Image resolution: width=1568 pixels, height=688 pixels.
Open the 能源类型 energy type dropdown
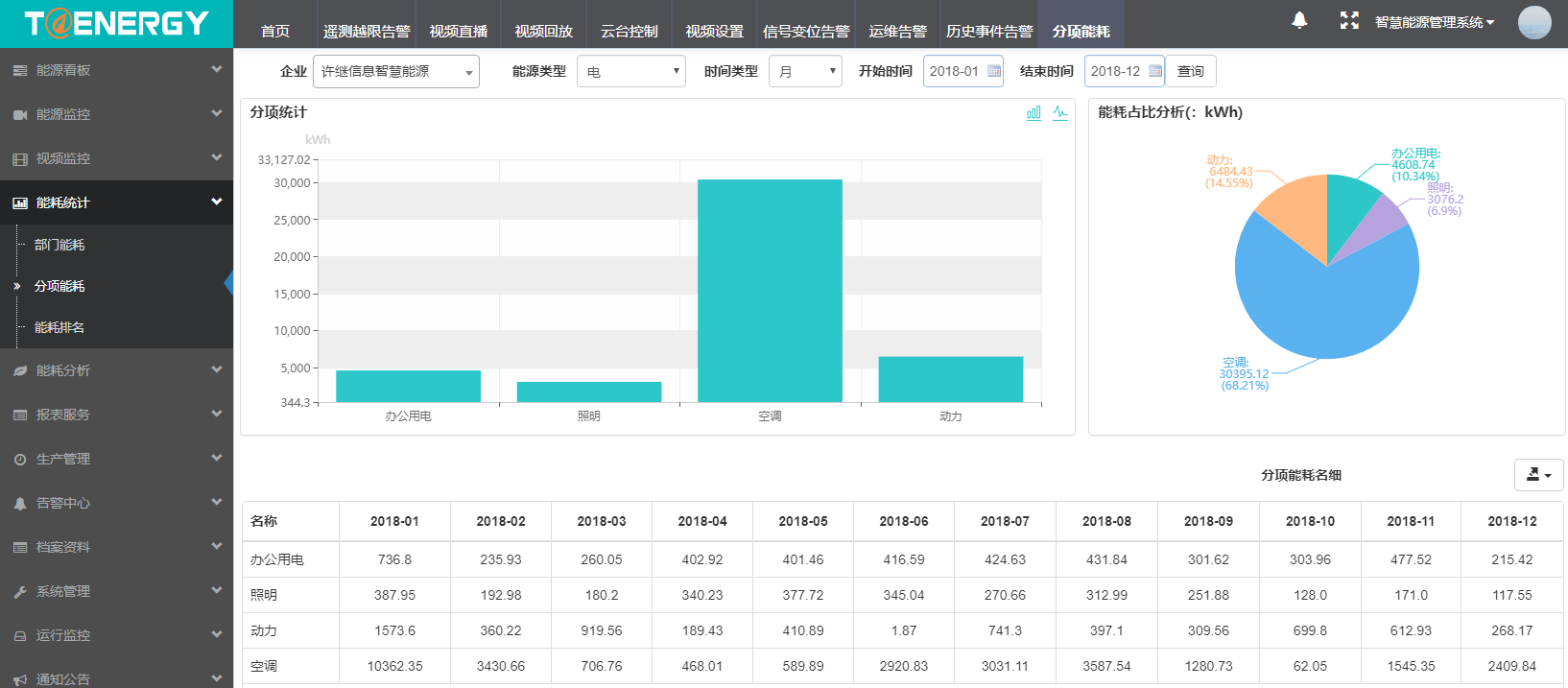(630, 72)
